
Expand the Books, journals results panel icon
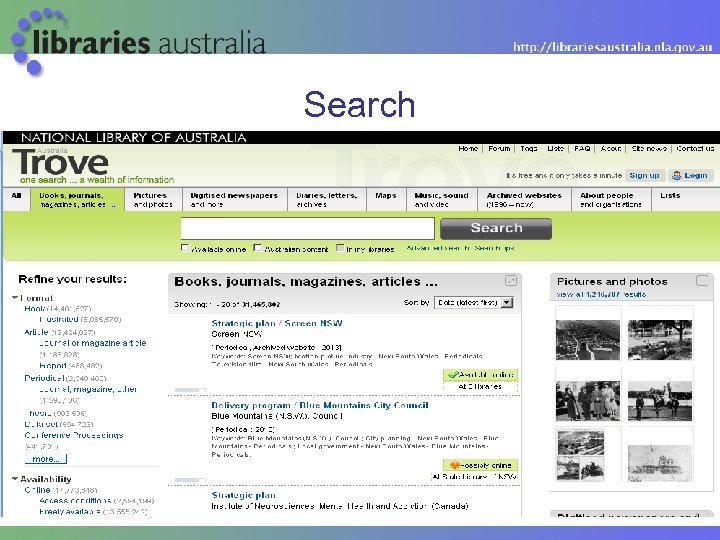tap(511, 281)
